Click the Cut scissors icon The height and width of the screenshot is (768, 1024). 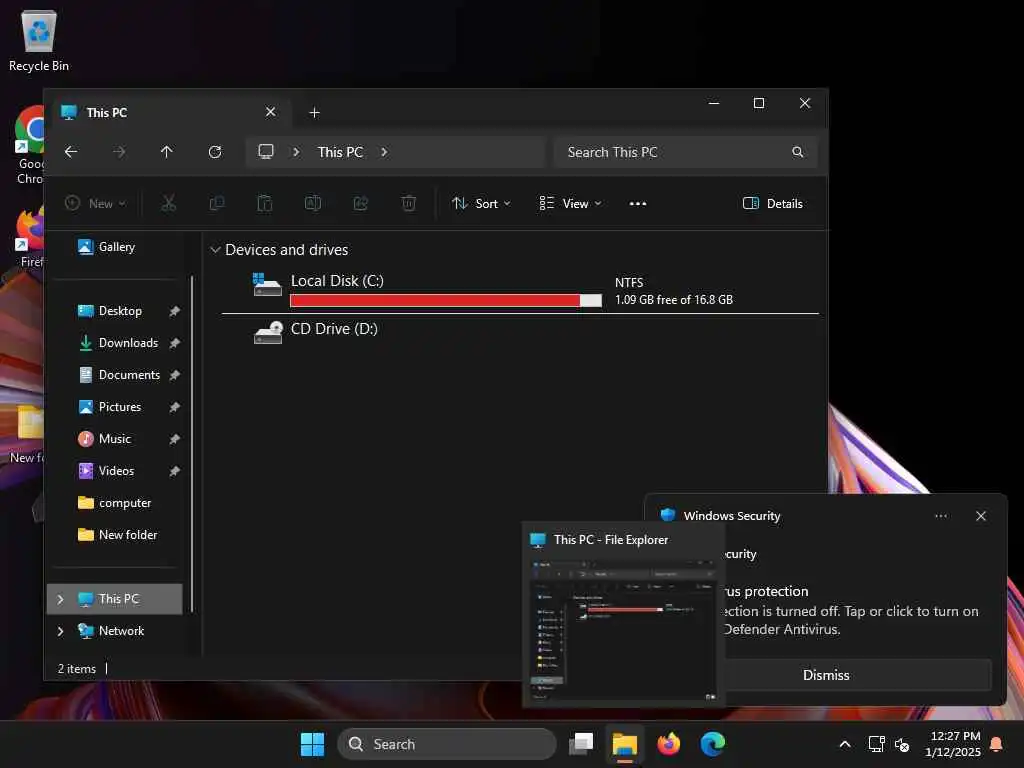(x=168, y=203)
